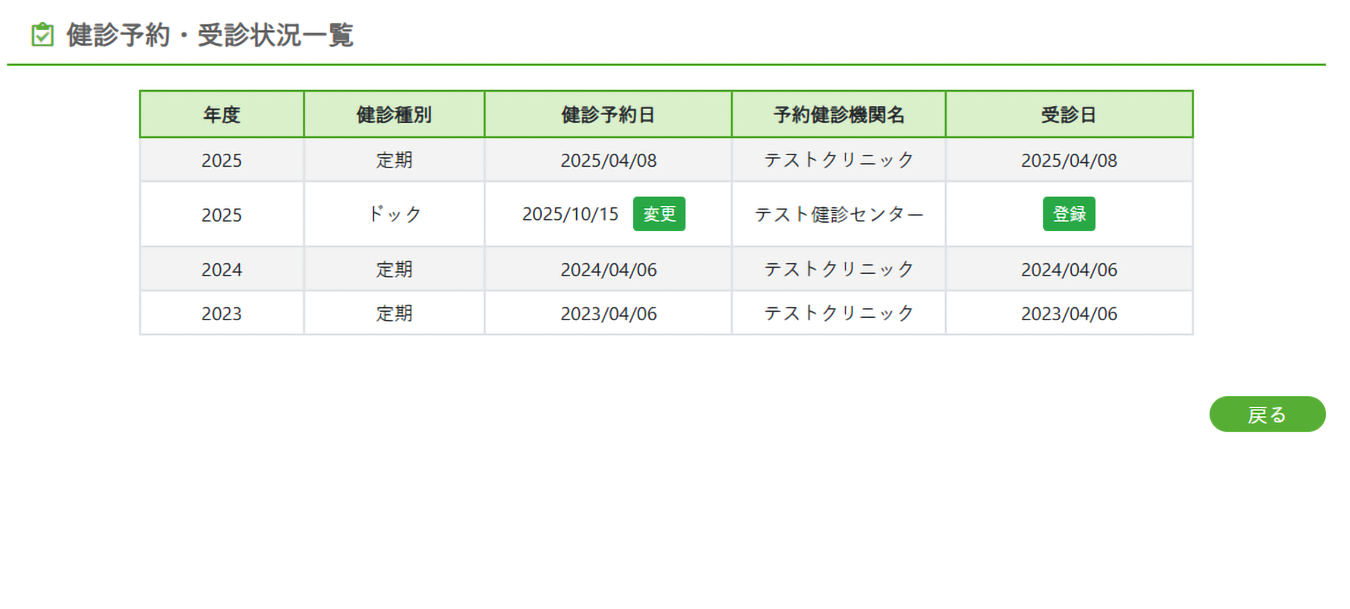This screenshot has width=1350, height=609.
Task: Click the 健診予約・受診状況一覧 page title
Action: pyautogui.click(x=210, y=36)
